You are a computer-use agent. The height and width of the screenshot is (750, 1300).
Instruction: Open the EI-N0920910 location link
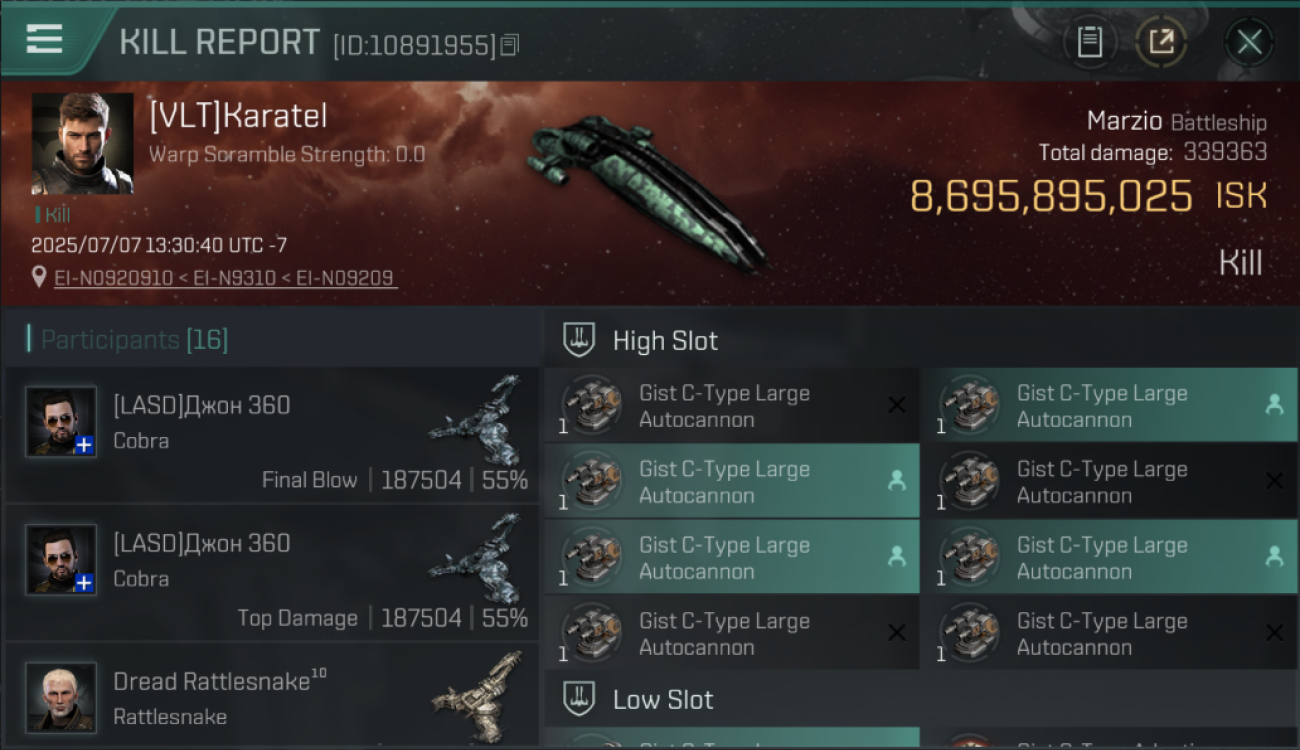pyautogui.click(x=116, y=278)
